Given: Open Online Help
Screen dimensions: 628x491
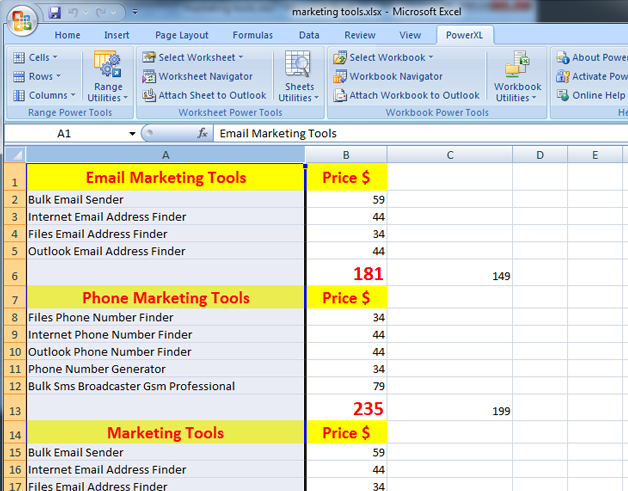Looking at the screenshot, I should pos(591,95).
